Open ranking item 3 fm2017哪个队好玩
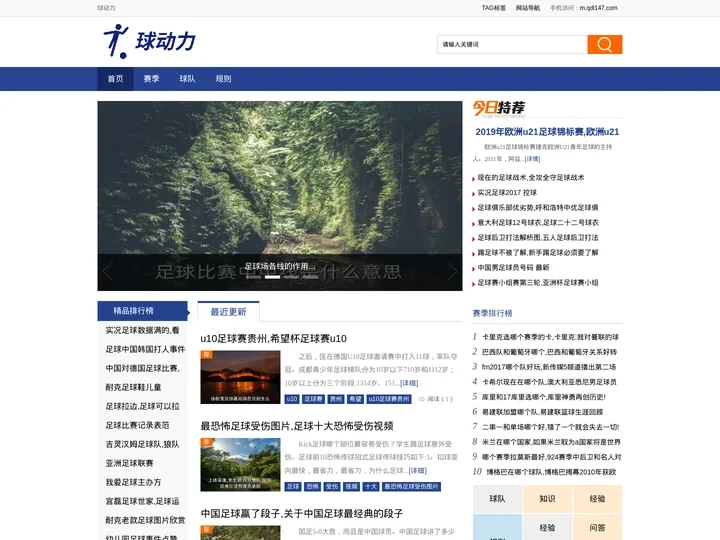This screenshot has width=720, height=540. tap(549, 367)
